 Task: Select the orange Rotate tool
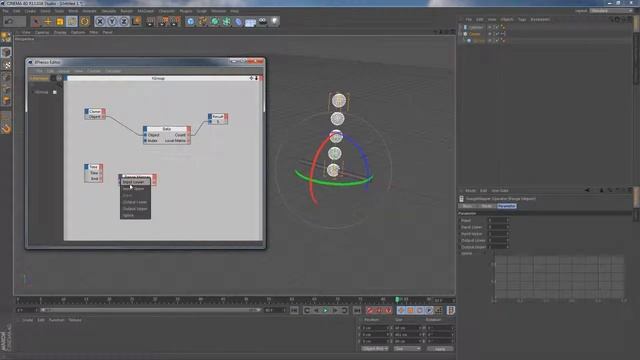(x=84, y=21)
